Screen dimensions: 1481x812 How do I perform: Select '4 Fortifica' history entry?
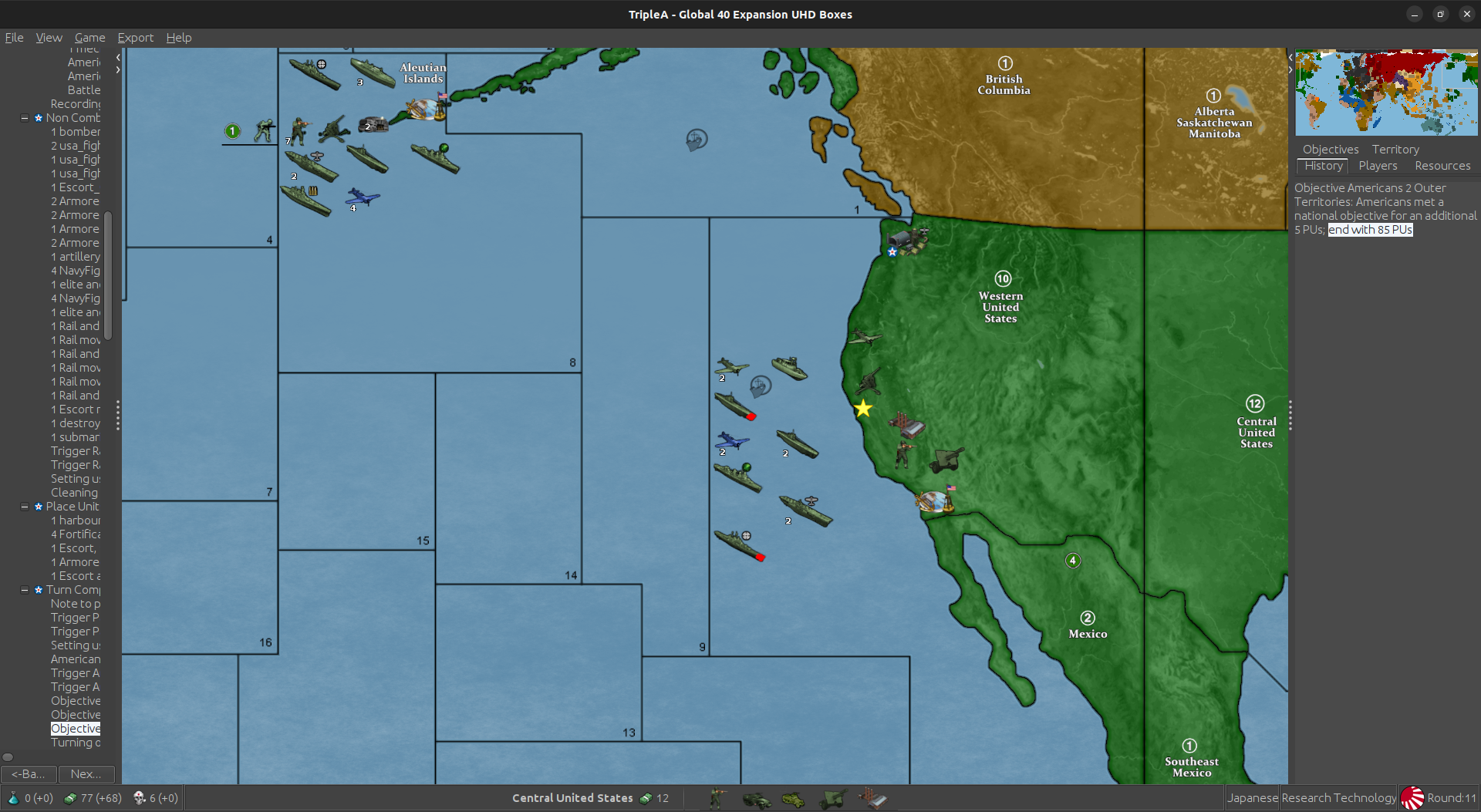(76, 534)
